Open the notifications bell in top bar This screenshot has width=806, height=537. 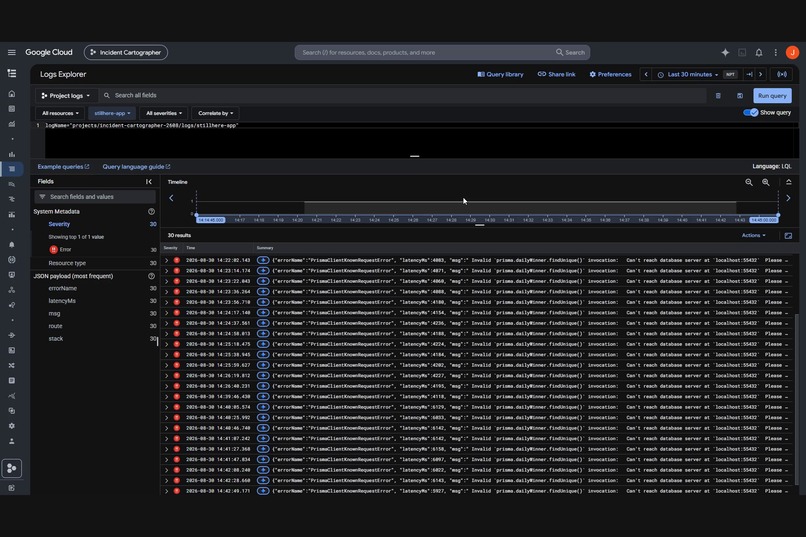click(759, 52)
